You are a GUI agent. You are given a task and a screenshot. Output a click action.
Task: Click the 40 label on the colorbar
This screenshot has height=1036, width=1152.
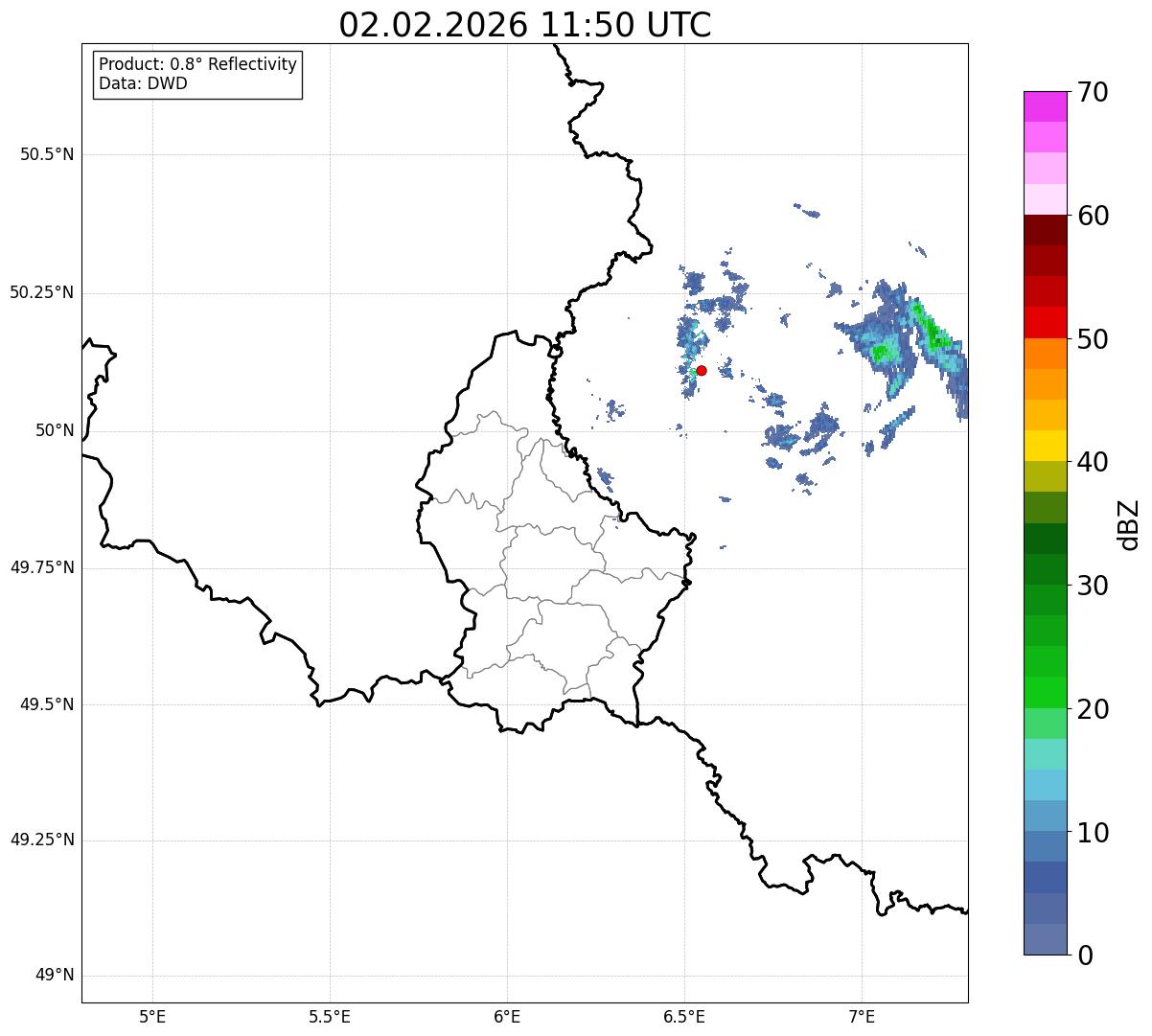tap(1093, 462)
